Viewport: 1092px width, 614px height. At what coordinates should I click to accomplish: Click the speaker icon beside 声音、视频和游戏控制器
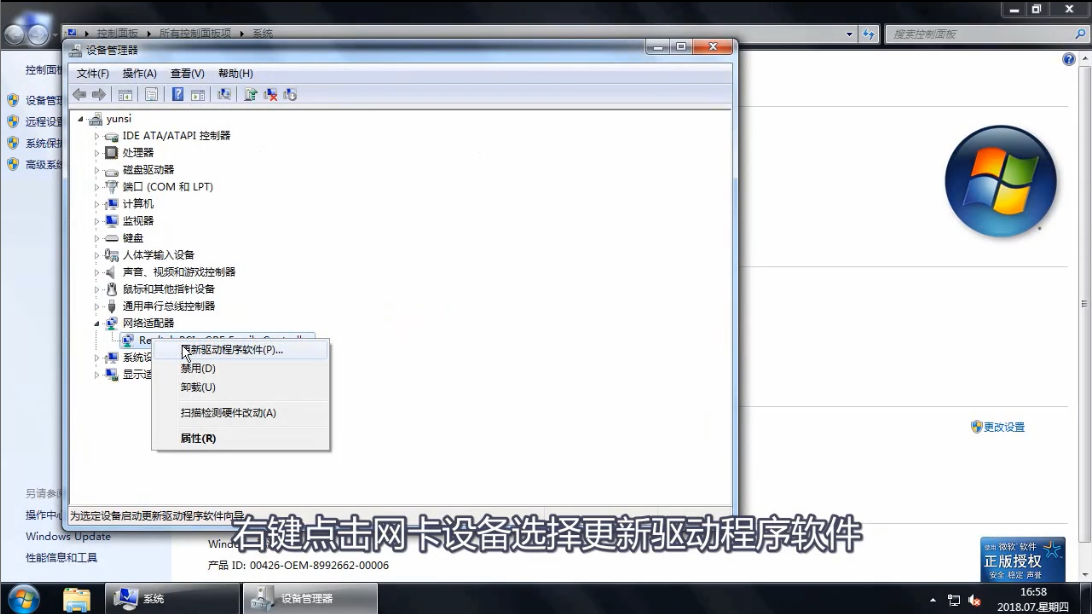(x=111, y=272)
